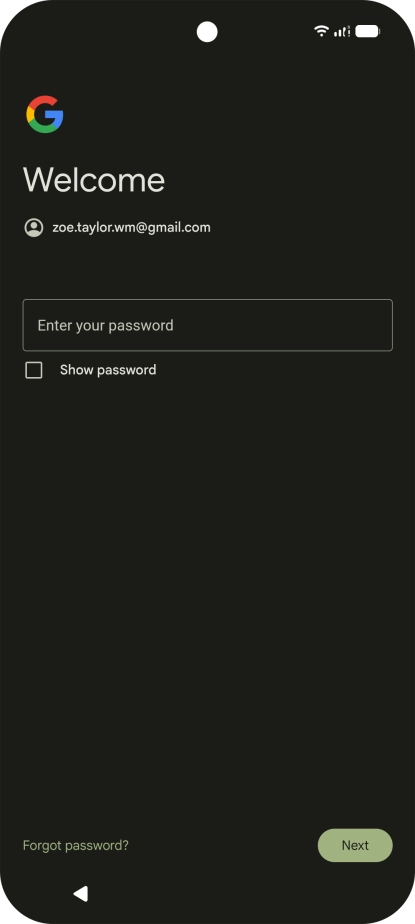
Task: Submit the password using the green Next pill
Action: (x=355, y=845)
